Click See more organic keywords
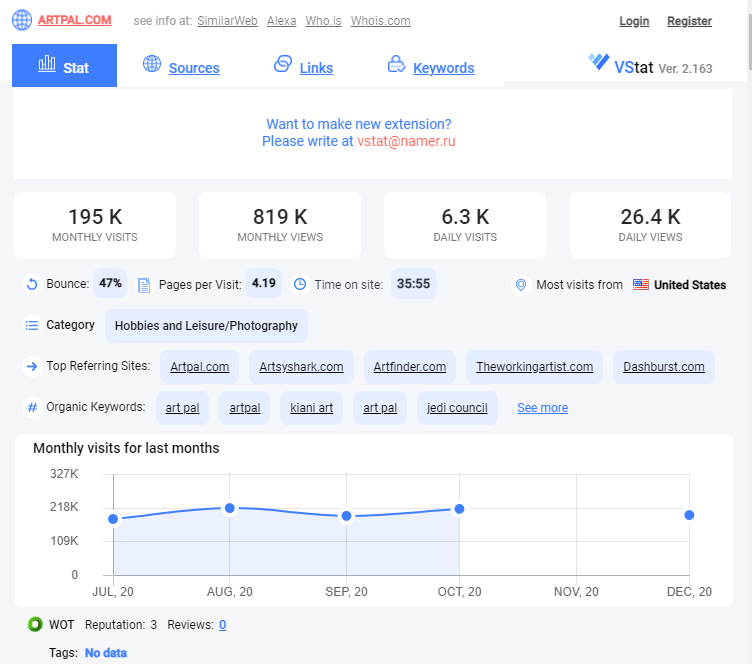 pos(542,408)
